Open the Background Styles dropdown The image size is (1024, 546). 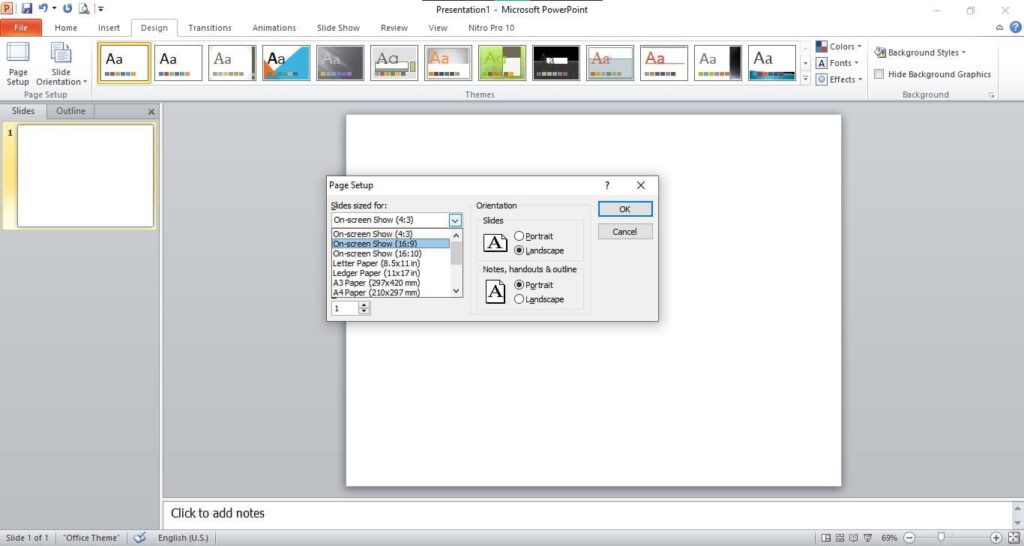point(920,52)
